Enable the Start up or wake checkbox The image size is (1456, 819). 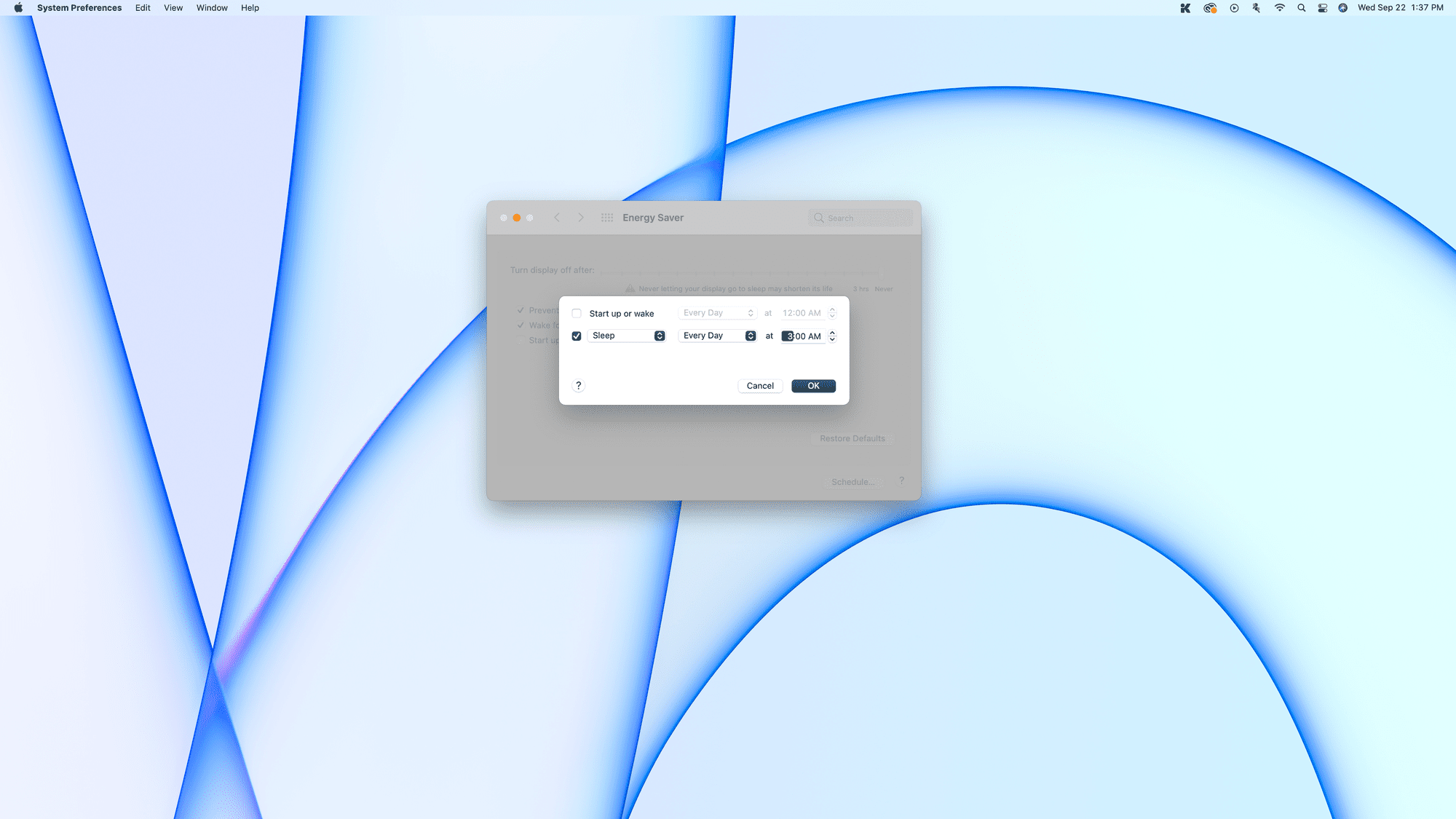click(x=576, y=313)
